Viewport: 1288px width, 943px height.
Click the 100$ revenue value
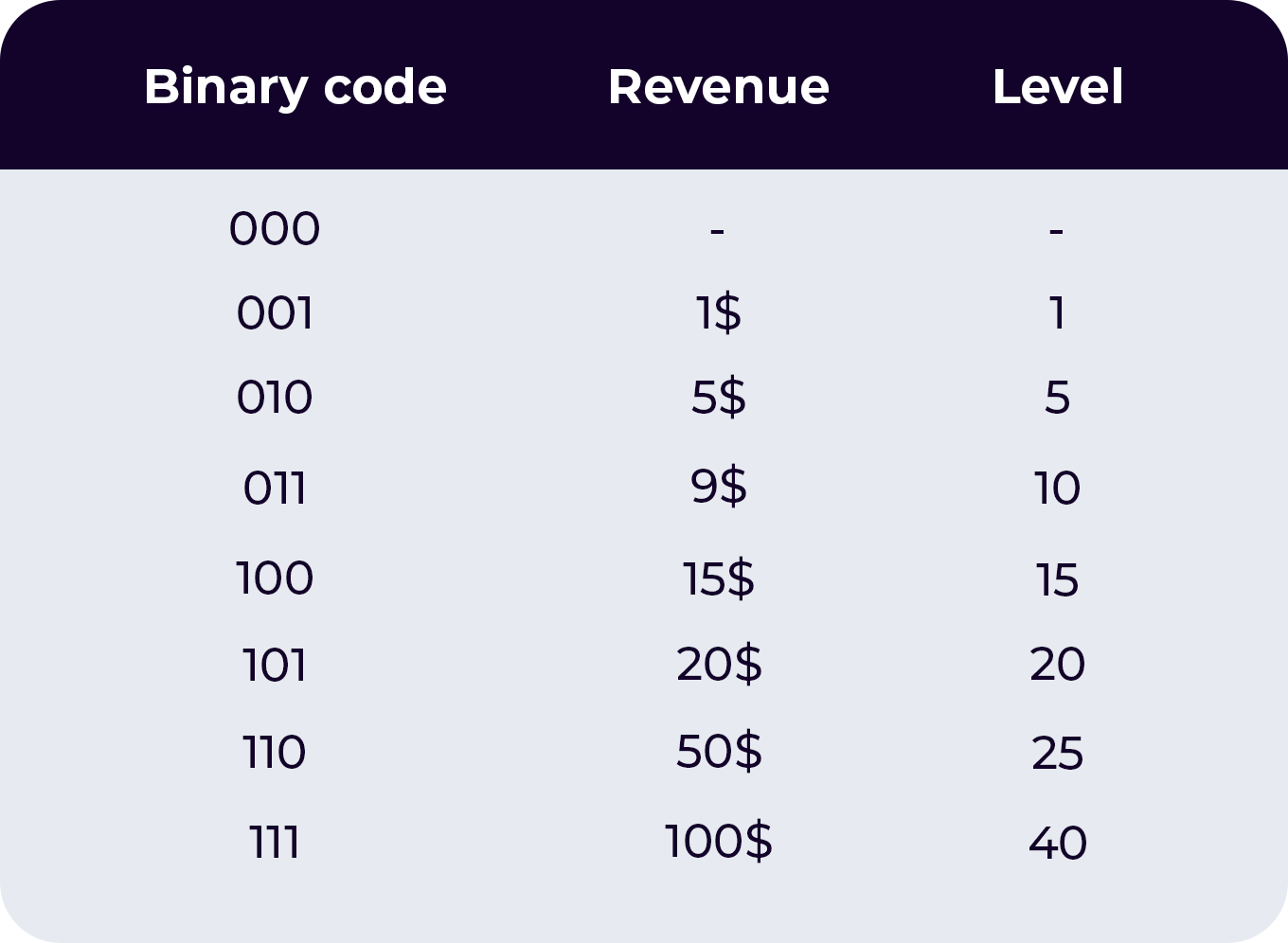719,841
